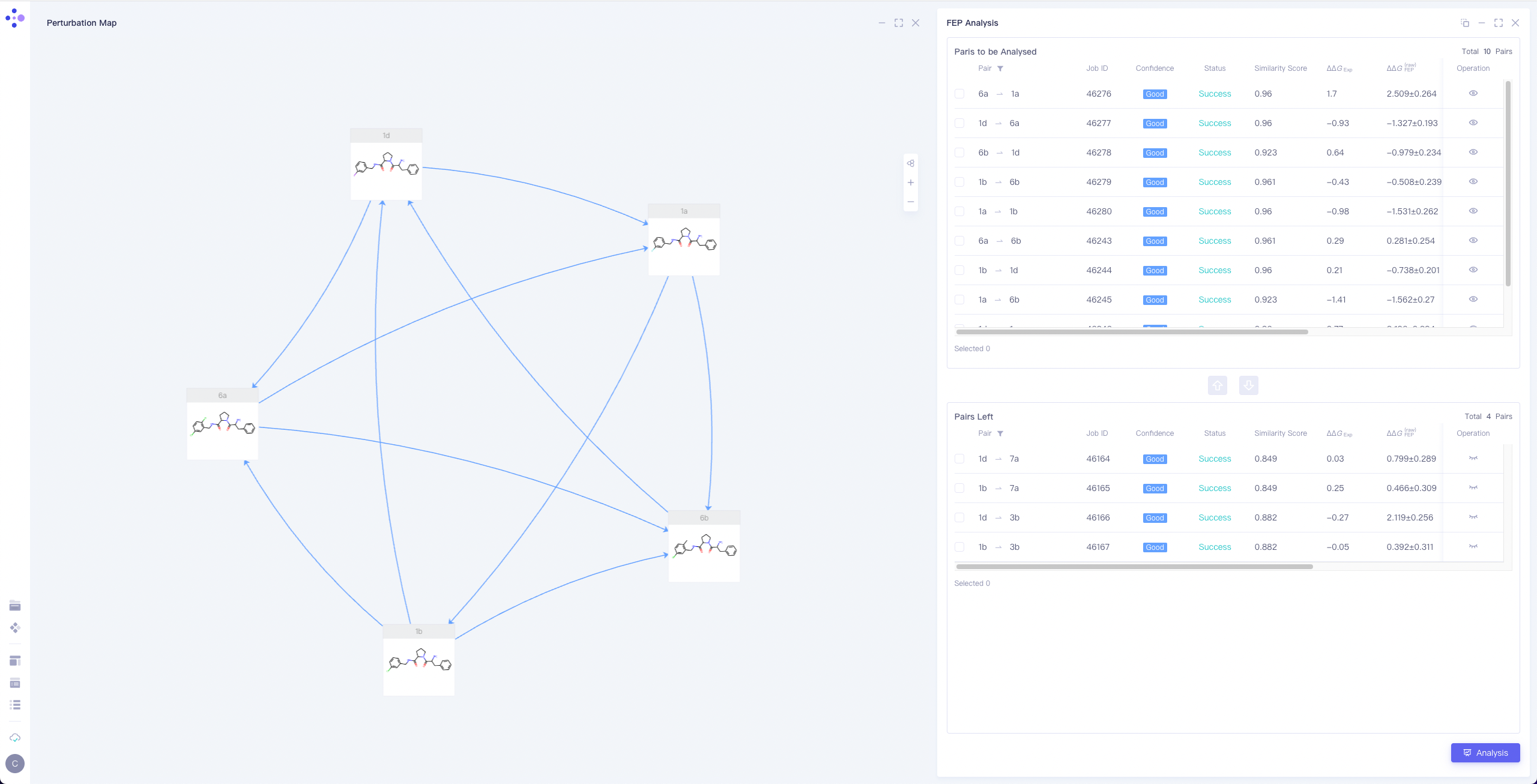The width and height of the screenshot is (1537, 784).
Task: Open the user avatar labeled C
Action: [x=15, y=764]
